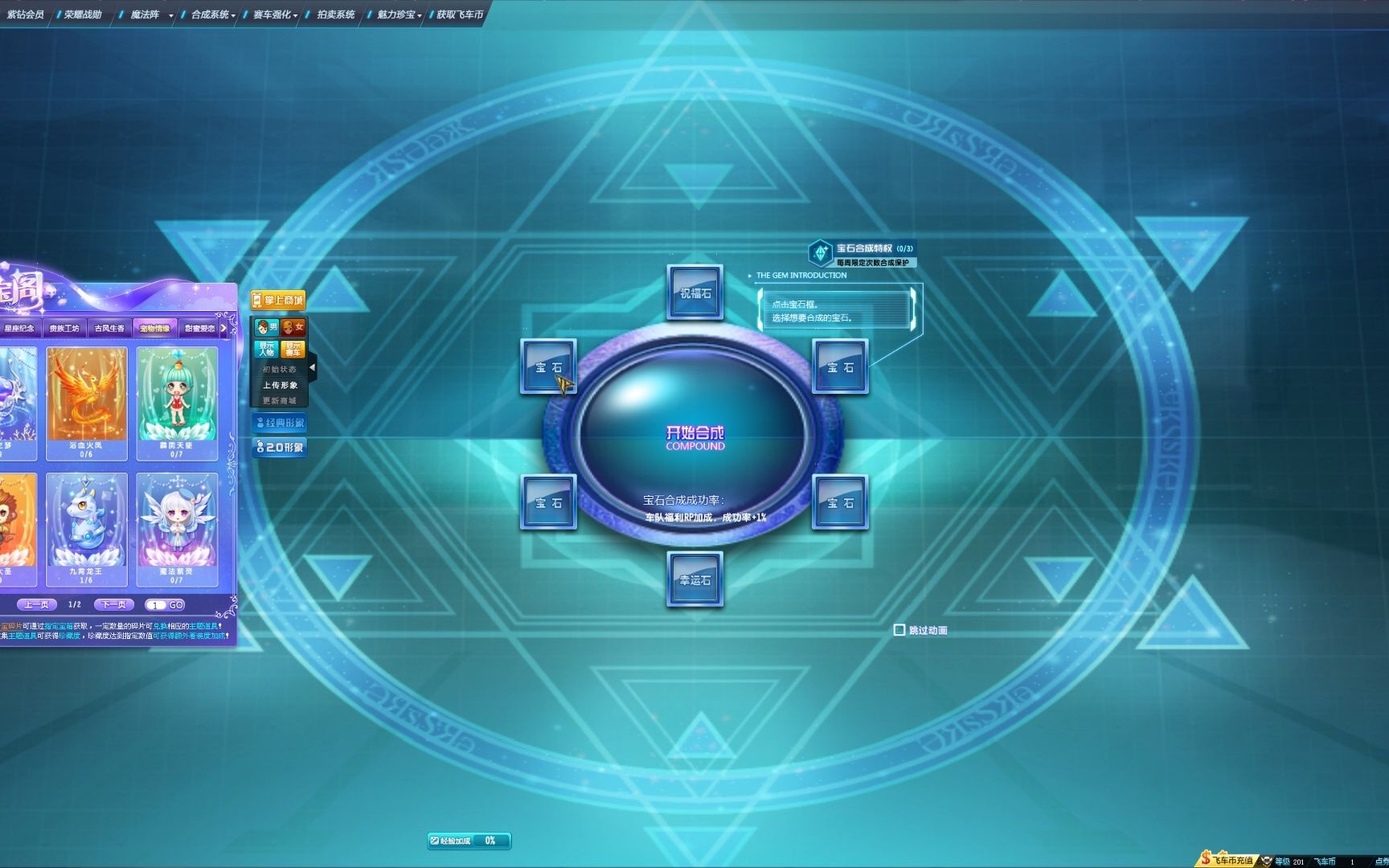Screen dimensions: 1389x868
Task: Switch to the 古风生香 tab
Action: pos(109,328)
